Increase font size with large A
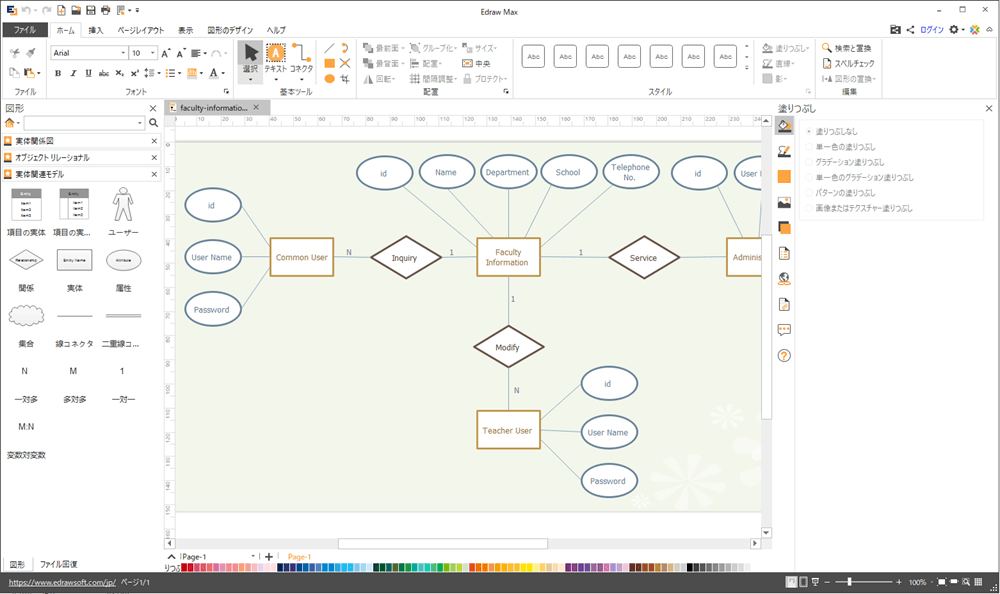Image resolution: width=1000 pixels, height=594 pixels. click(x=166, y=53)
